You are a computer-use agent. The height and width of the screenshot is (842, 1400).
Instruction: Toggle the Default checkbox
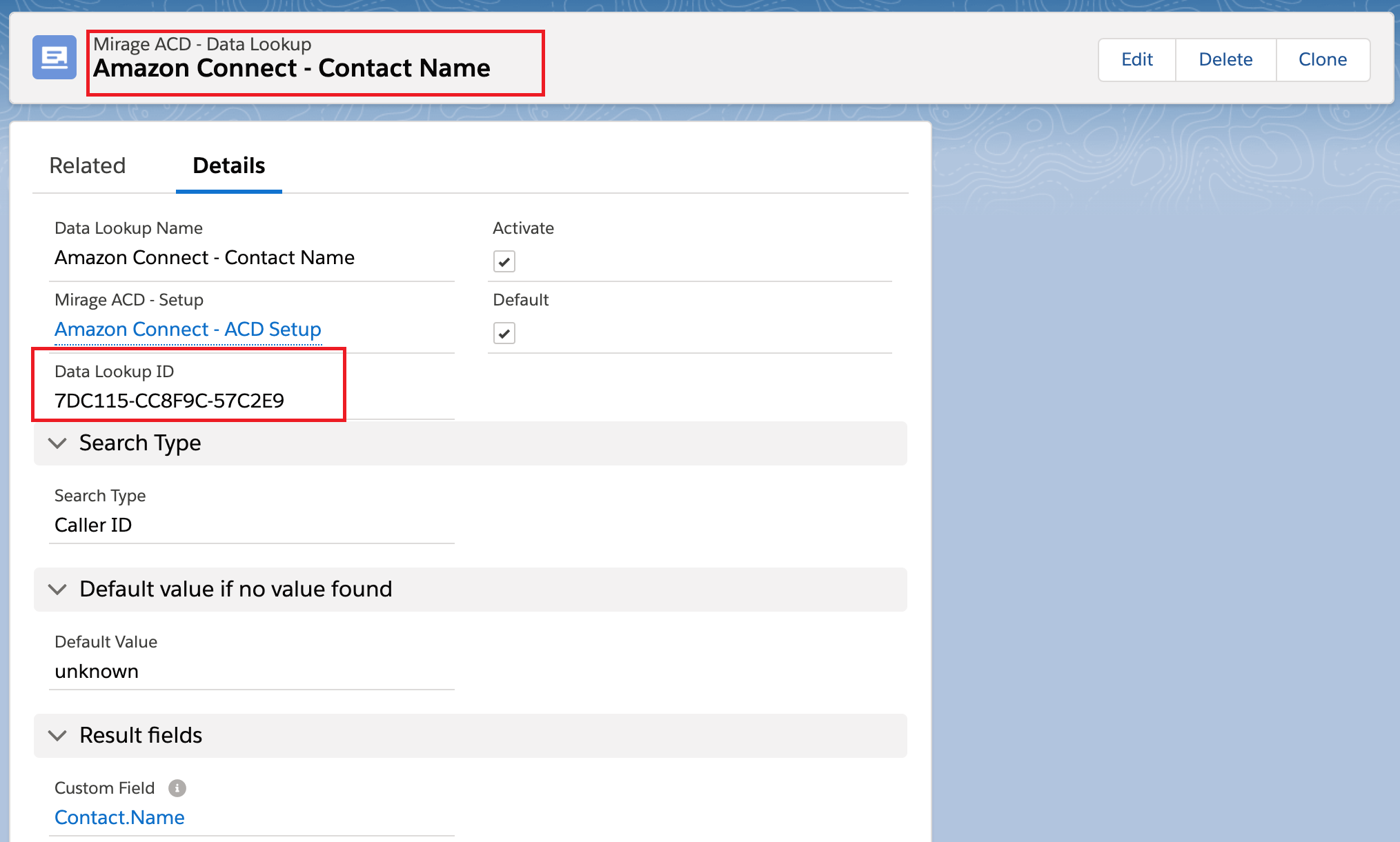(504, 334)
